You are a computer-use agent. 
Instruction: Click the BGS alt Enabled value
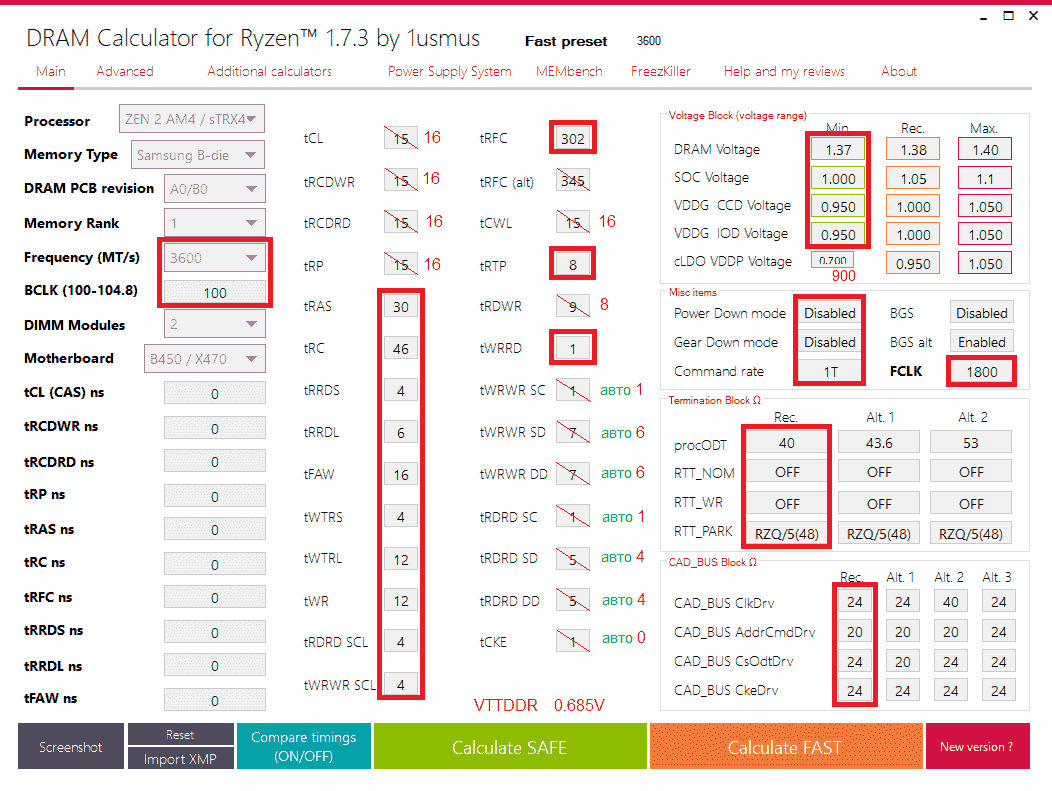(982, 342)
